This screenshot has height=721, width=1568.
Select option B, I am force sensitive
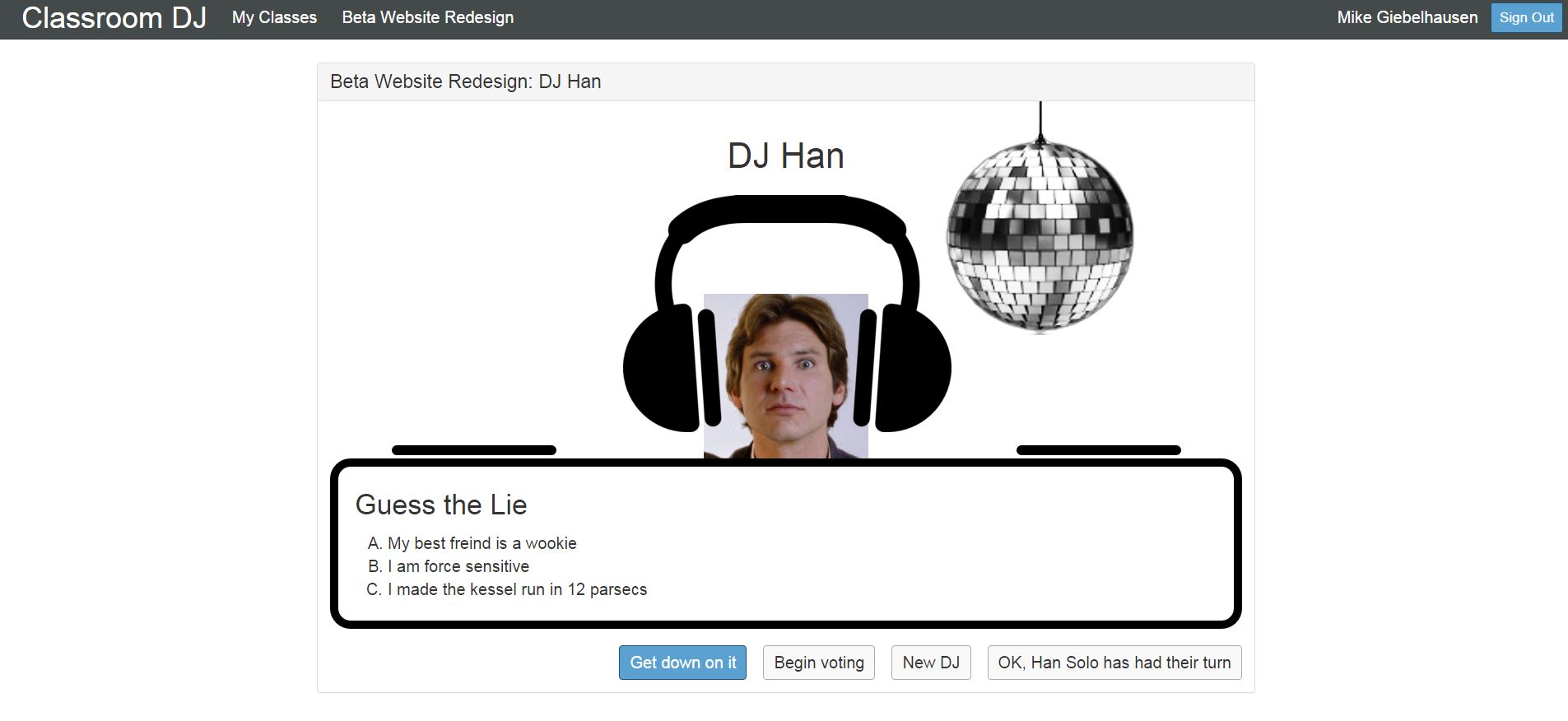pyautogui.click(x=458, y=566)
